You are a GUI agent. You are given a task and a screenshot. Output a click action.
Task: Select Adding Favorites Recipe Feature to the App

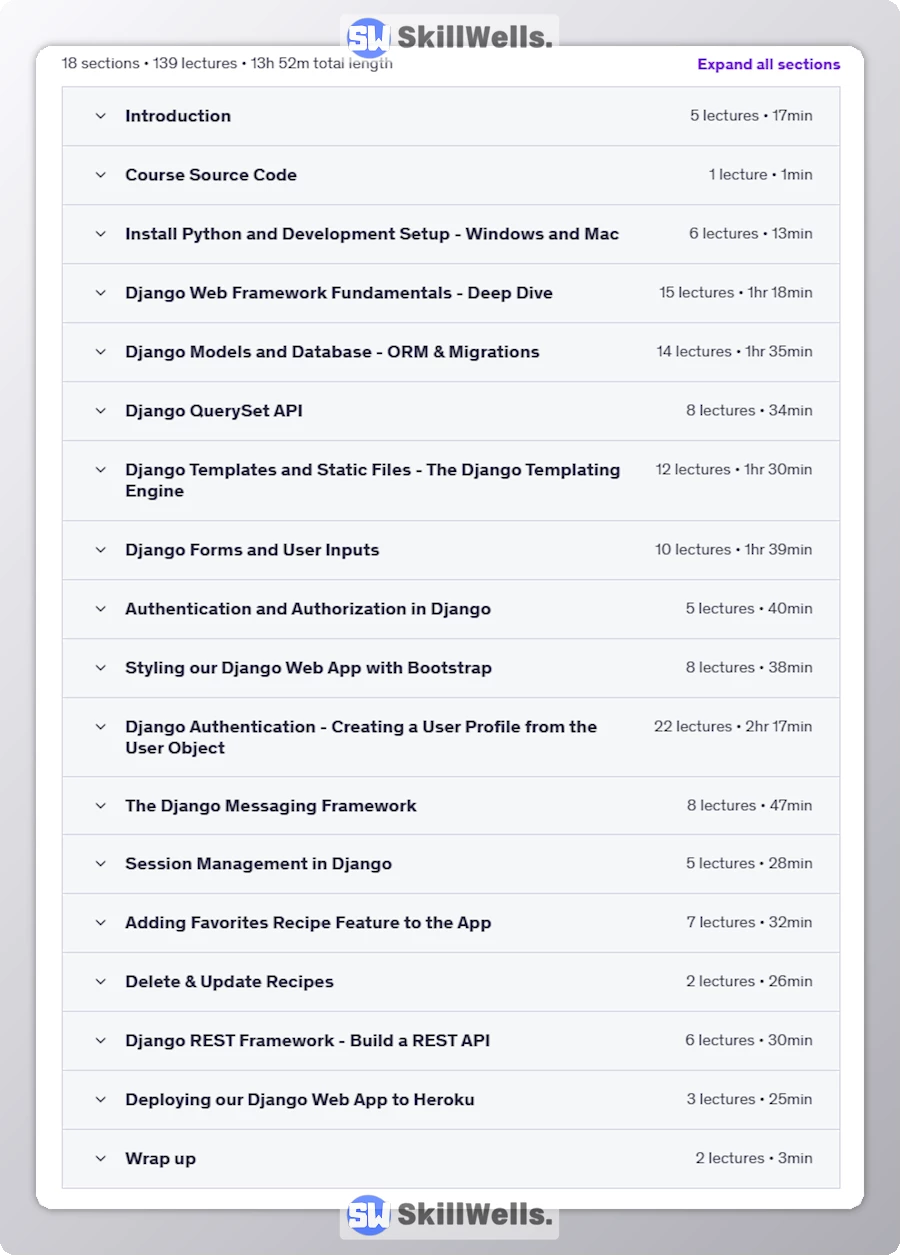pos(308,923)
